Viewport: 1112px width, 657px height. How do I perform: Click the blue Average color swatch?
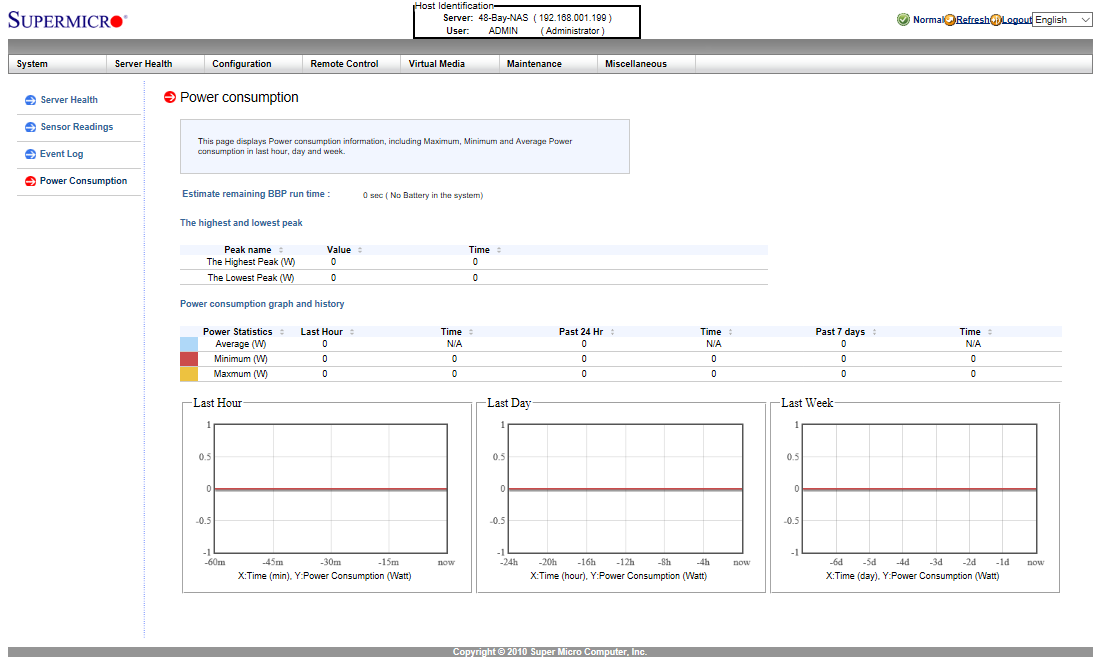click(x=189, y=344)
